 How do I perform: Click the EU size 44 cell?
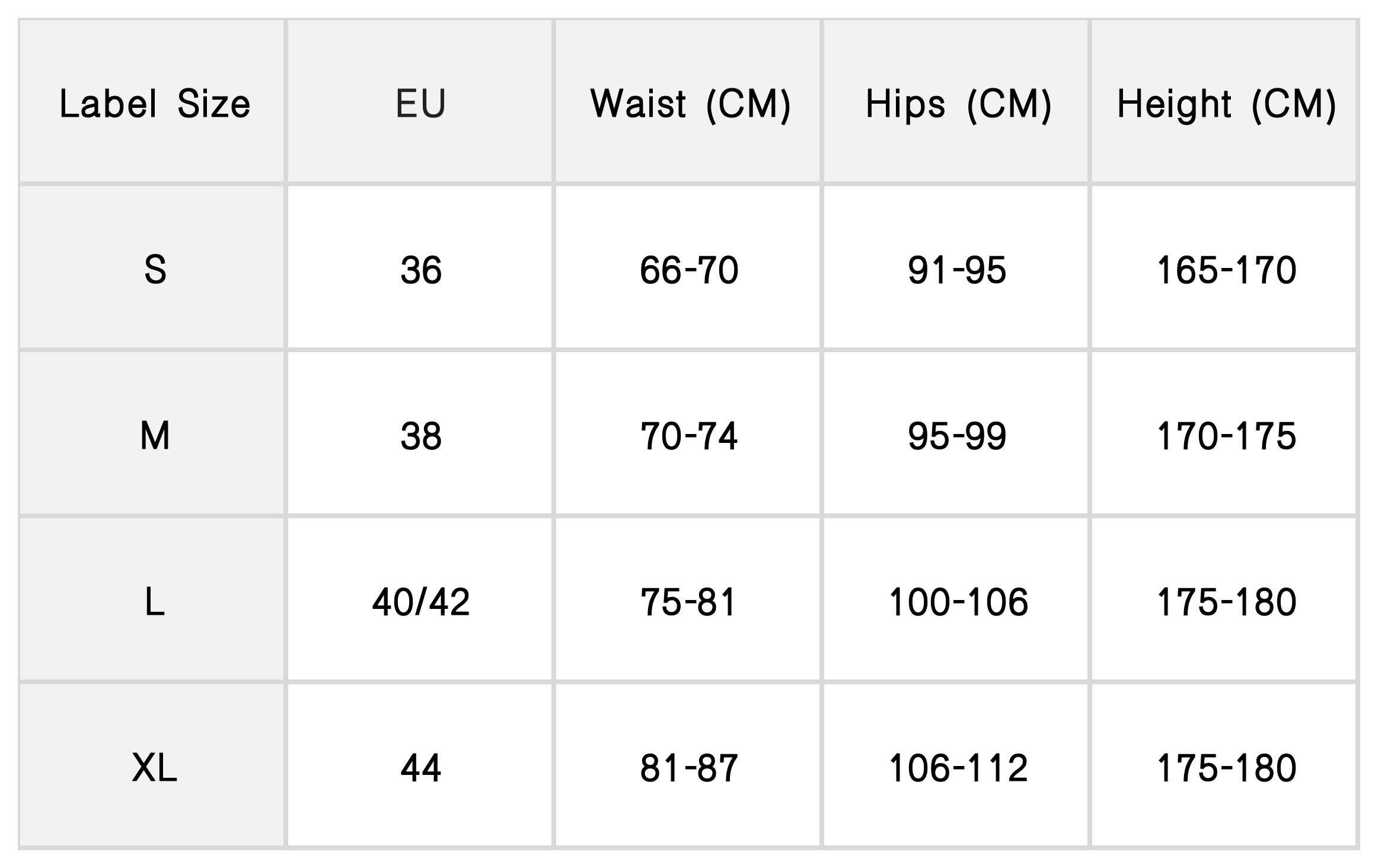[420, 768]
